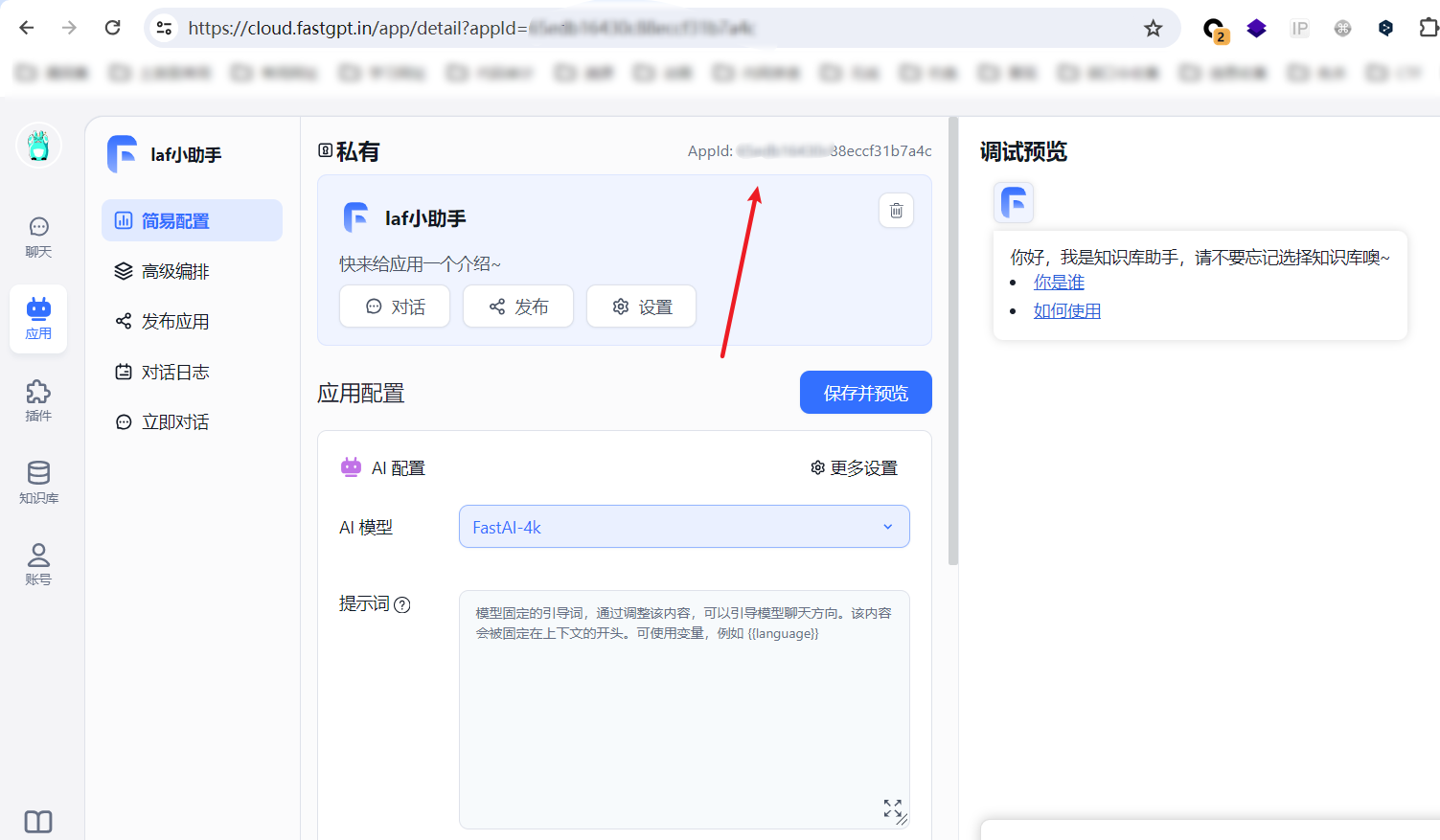The image size is (1440, 840).
Task: Click the laf小助手 logo in the side panel
Action: click(122, 154)
